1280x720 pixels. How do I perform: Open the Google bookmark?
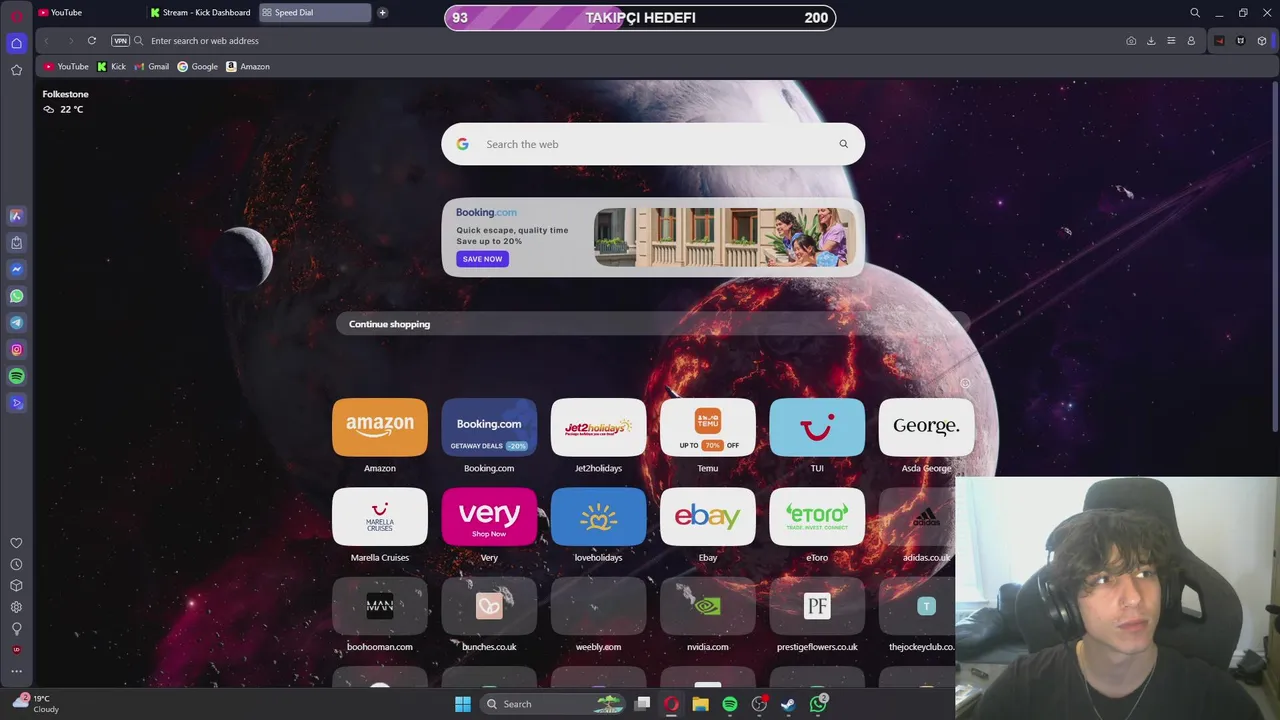click(x=197, y=67)
